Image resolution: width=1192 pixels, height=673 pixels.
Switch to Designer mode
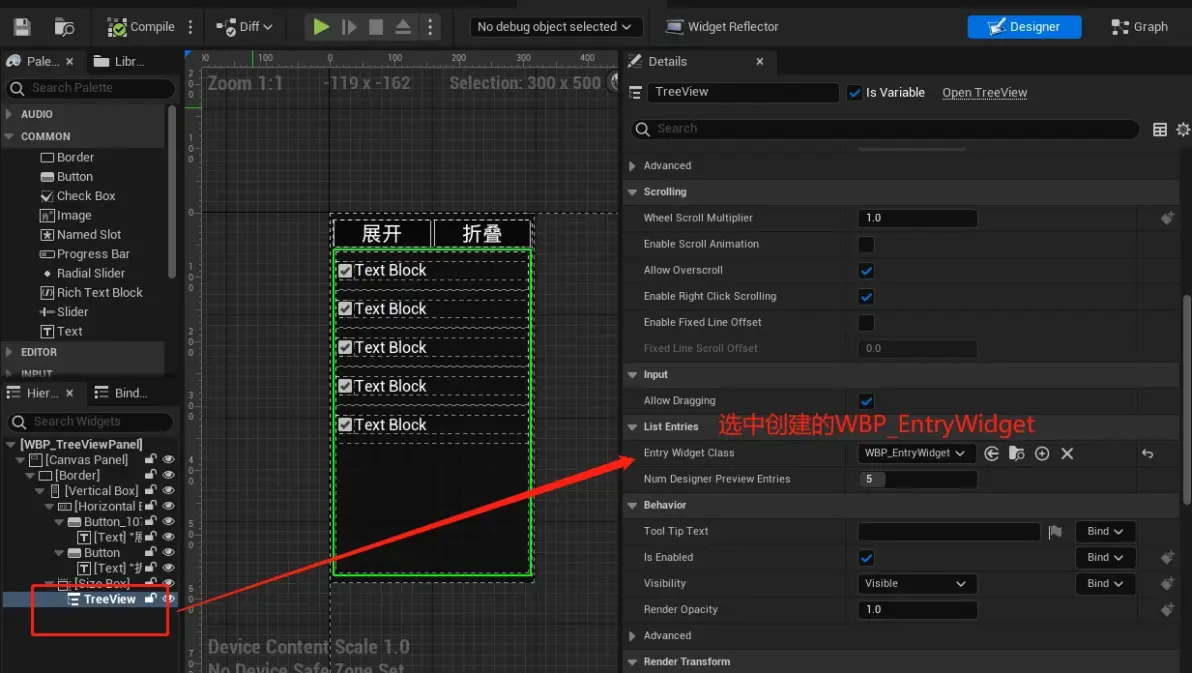(1024, 27)
